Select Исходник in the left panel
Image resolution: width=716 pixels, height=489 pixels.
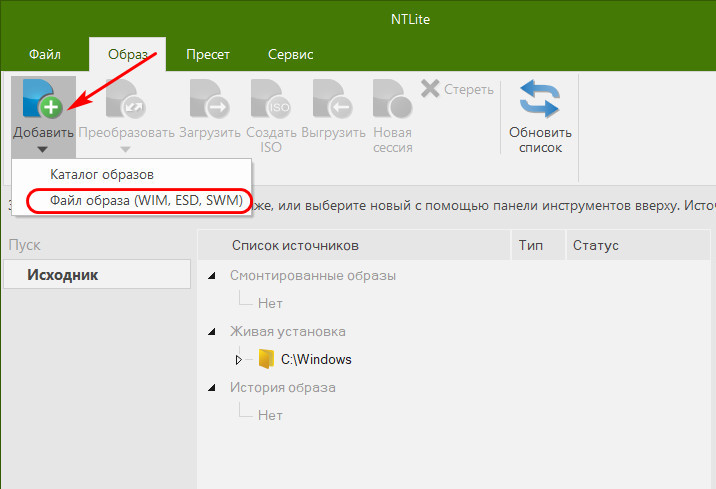point(97,274)
